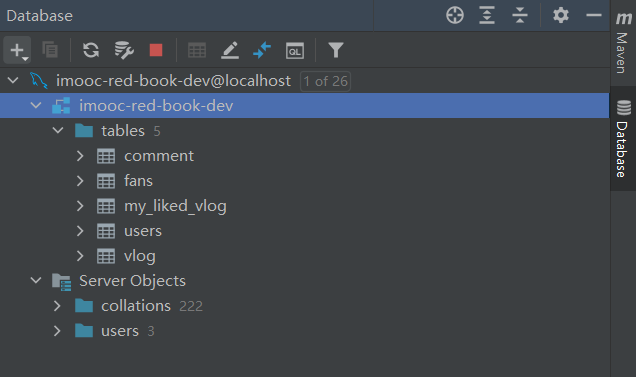
Task: Expand the fans table node
Action: (80, 181)
